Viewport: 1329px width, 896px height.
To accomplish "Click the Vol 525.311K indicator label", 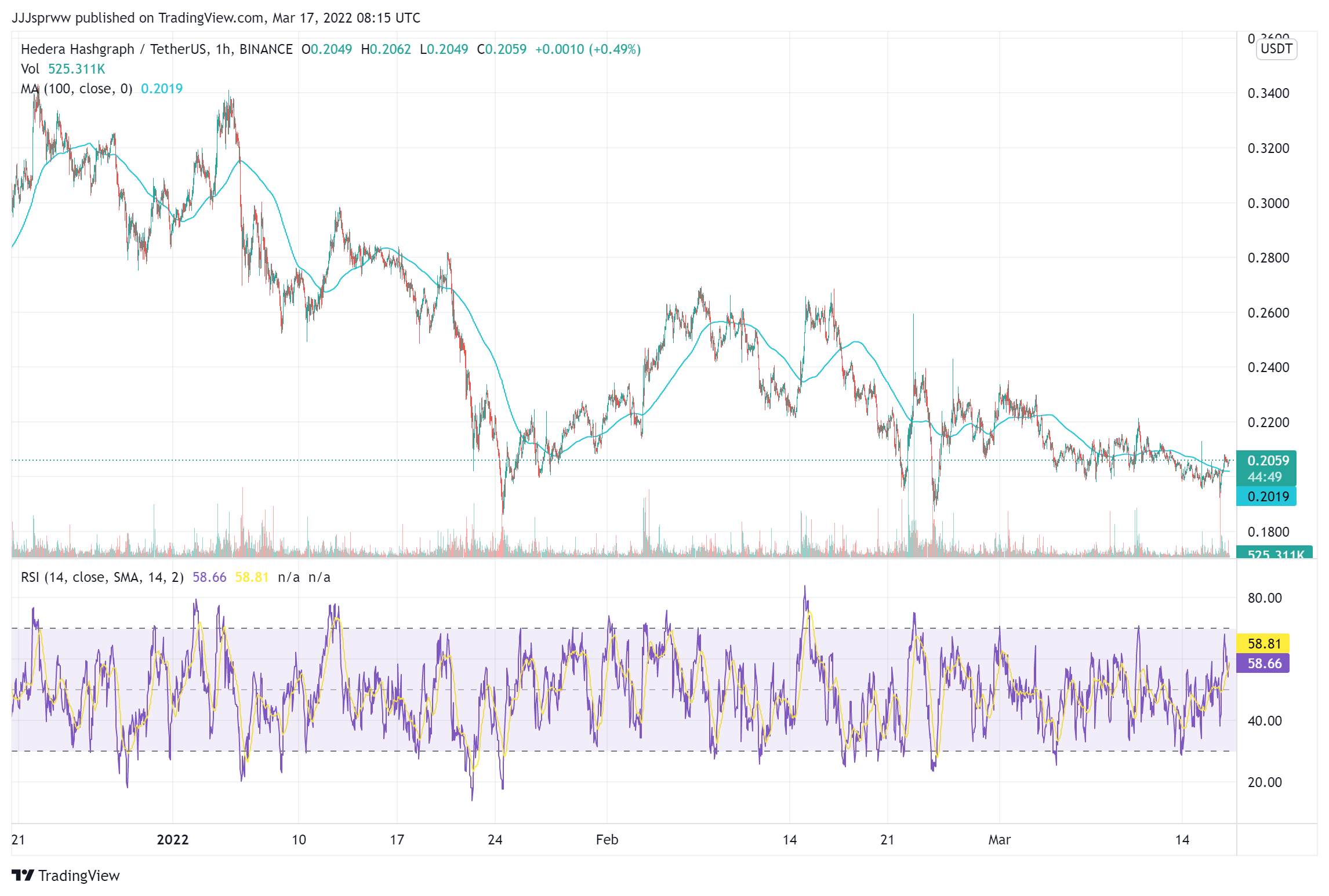I will tap(63, 69).
